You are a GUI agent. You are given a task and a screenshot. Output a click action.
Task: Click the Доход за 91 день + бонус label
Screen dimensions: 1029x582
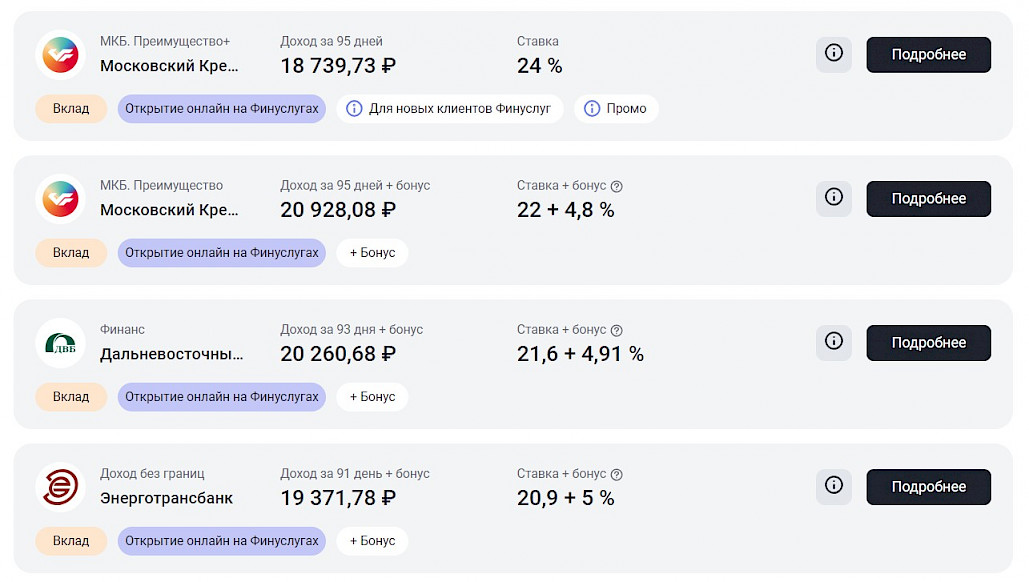[x=355, y=474]
